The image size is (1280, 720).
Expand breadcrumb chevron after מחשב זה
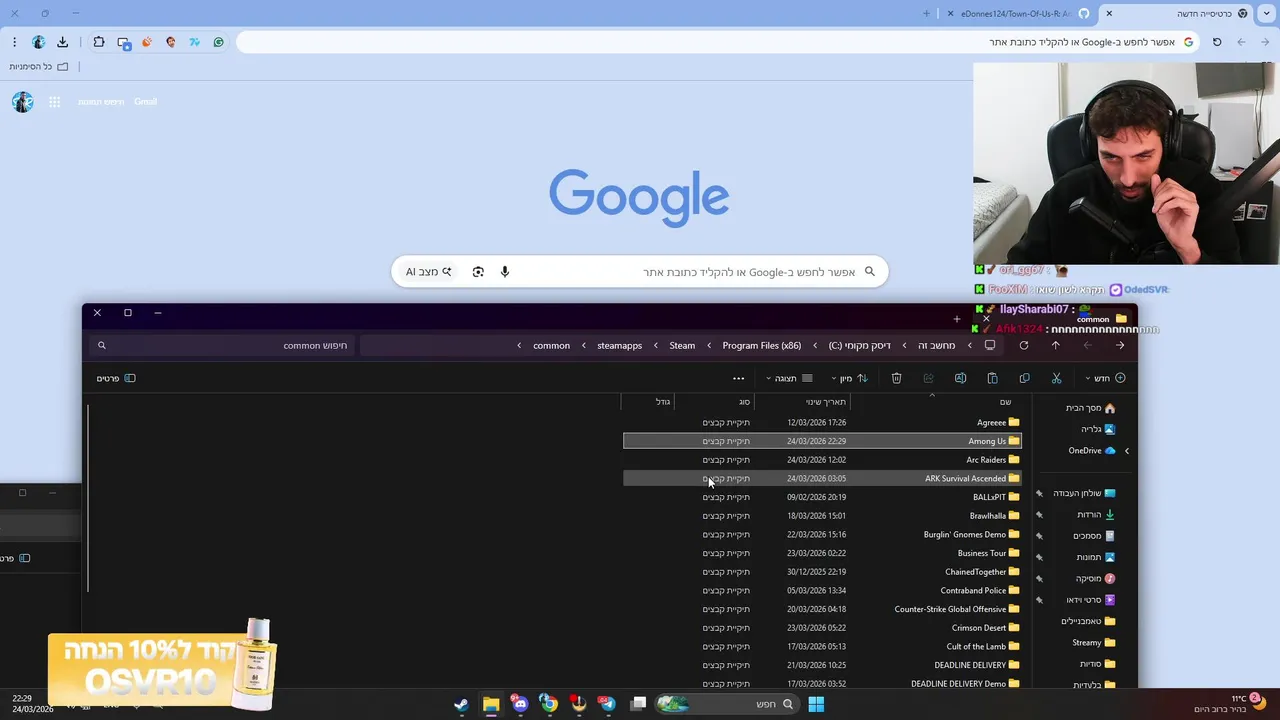[904, 345]
